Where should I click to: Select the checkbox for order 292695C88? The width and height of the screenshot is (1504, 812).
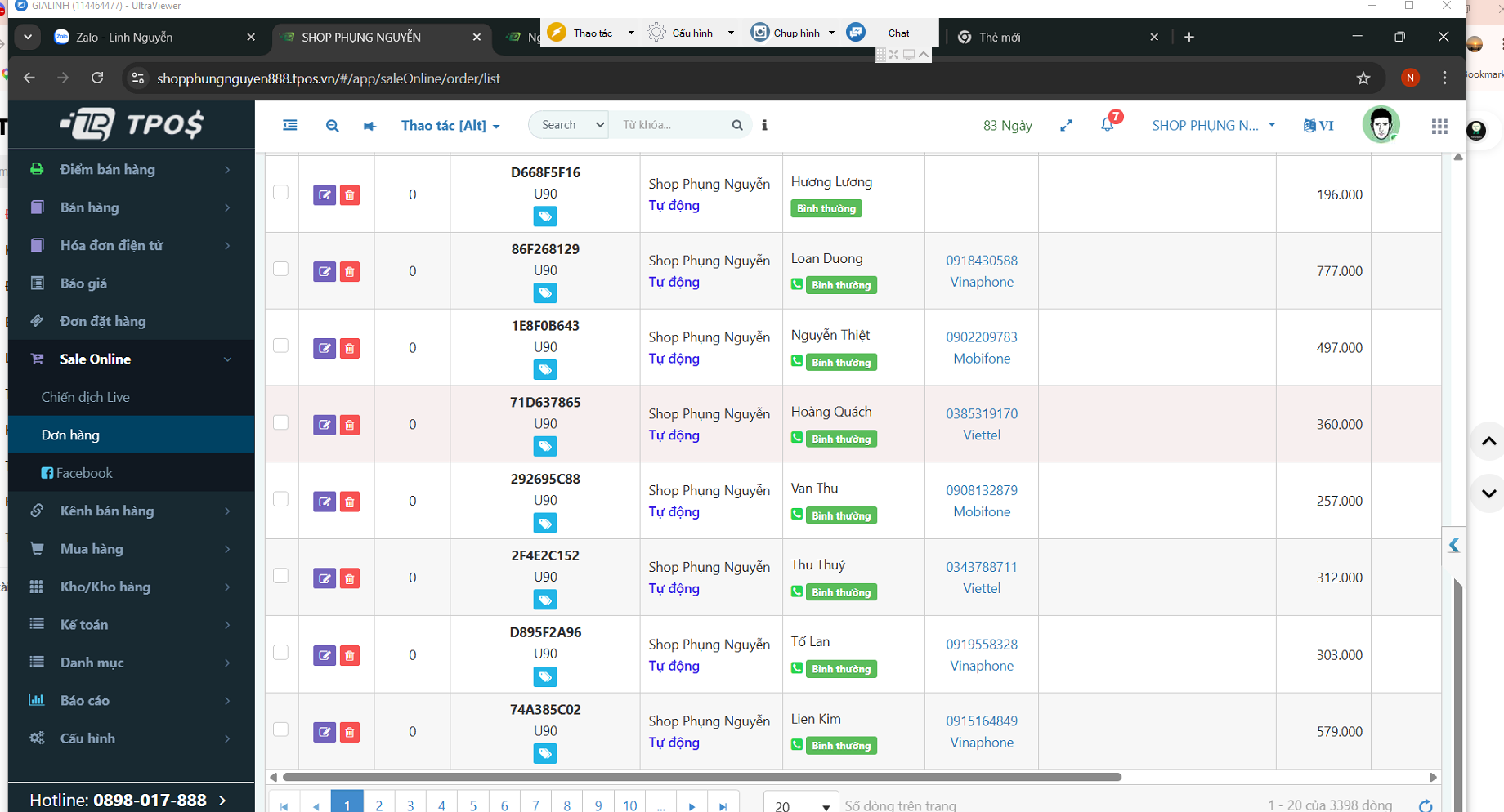[x=280, y=499]
